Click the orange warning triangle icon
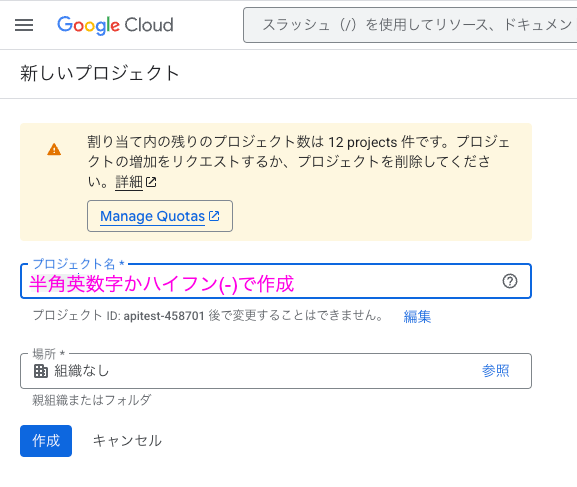This screenshot has height=487, width=577. [54, 149]
